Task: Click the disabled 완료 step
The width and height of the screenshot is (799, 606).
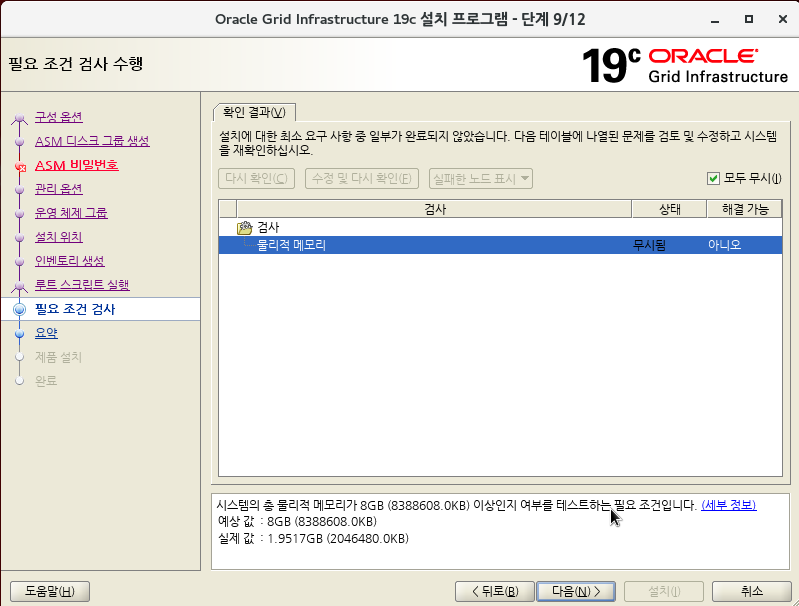Action: click(x=46, y=381)
